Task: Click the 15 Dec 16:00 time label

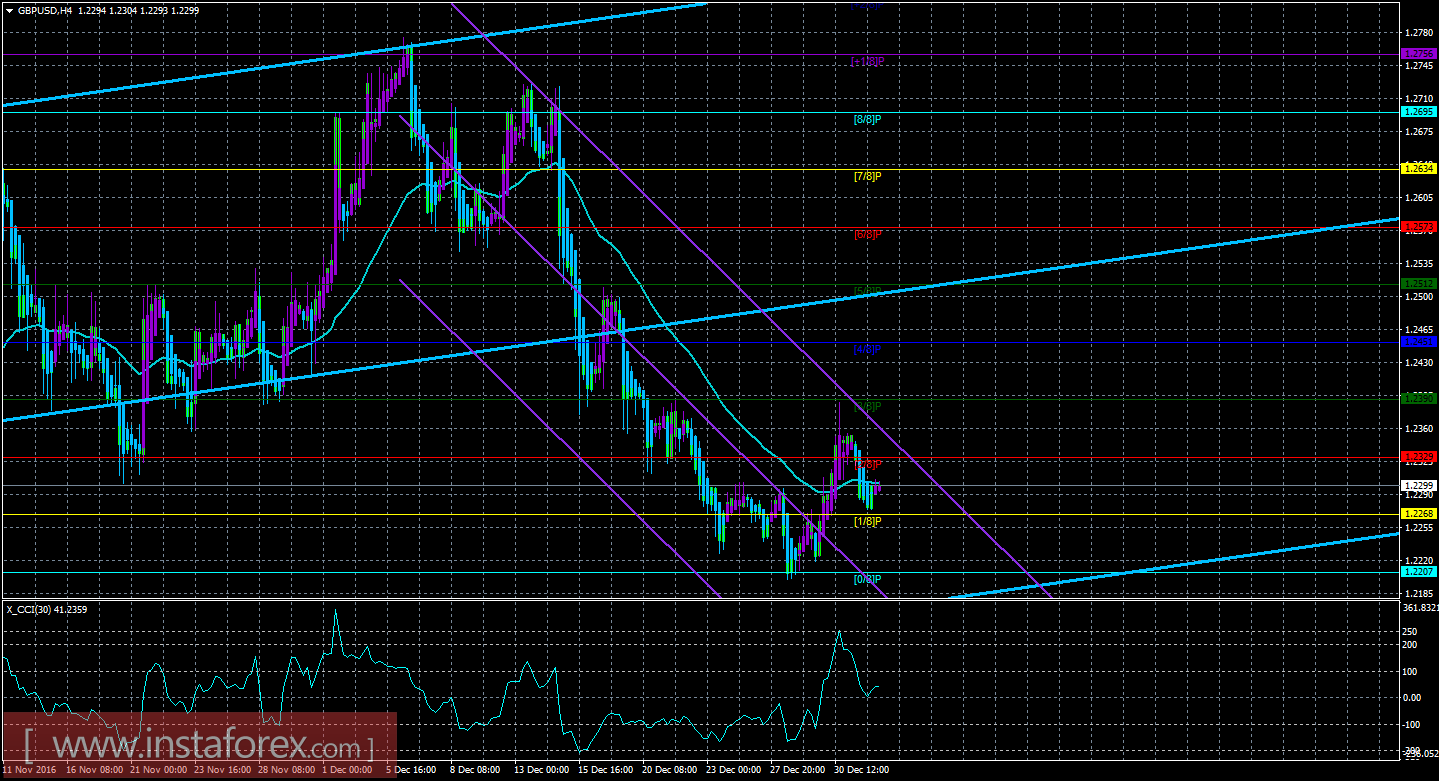Action: coord(606,771)
